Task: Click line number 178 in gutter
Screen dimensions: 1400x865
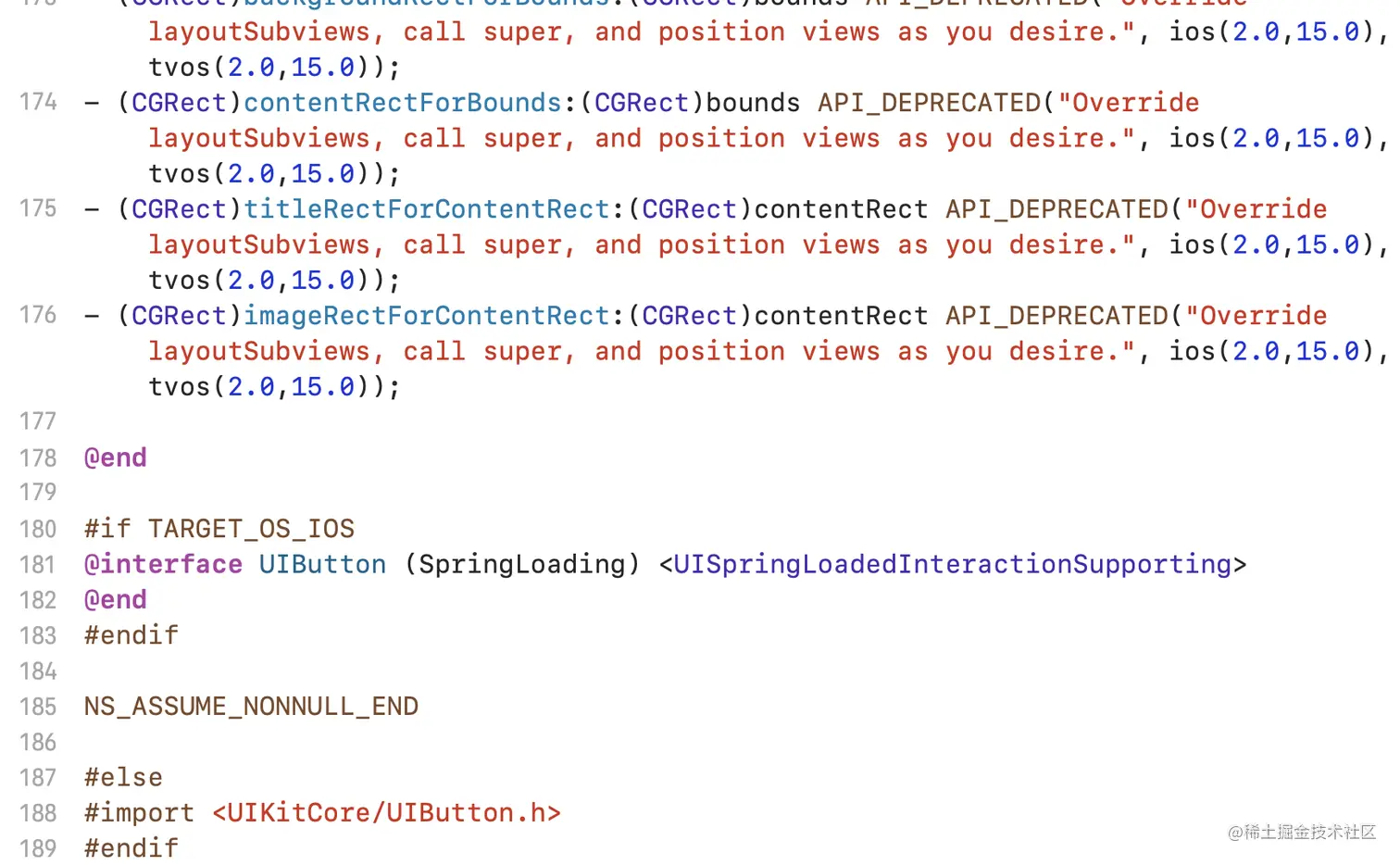Action: tap(38, 458)
